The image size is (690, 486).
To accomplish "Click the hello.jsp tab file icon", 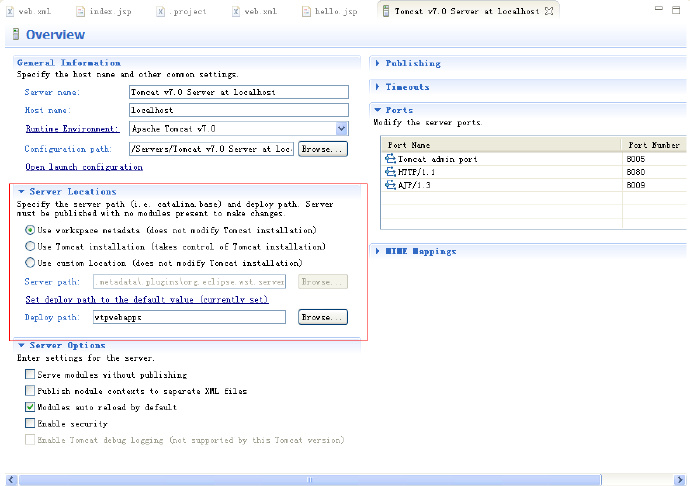I will [306, 11].
